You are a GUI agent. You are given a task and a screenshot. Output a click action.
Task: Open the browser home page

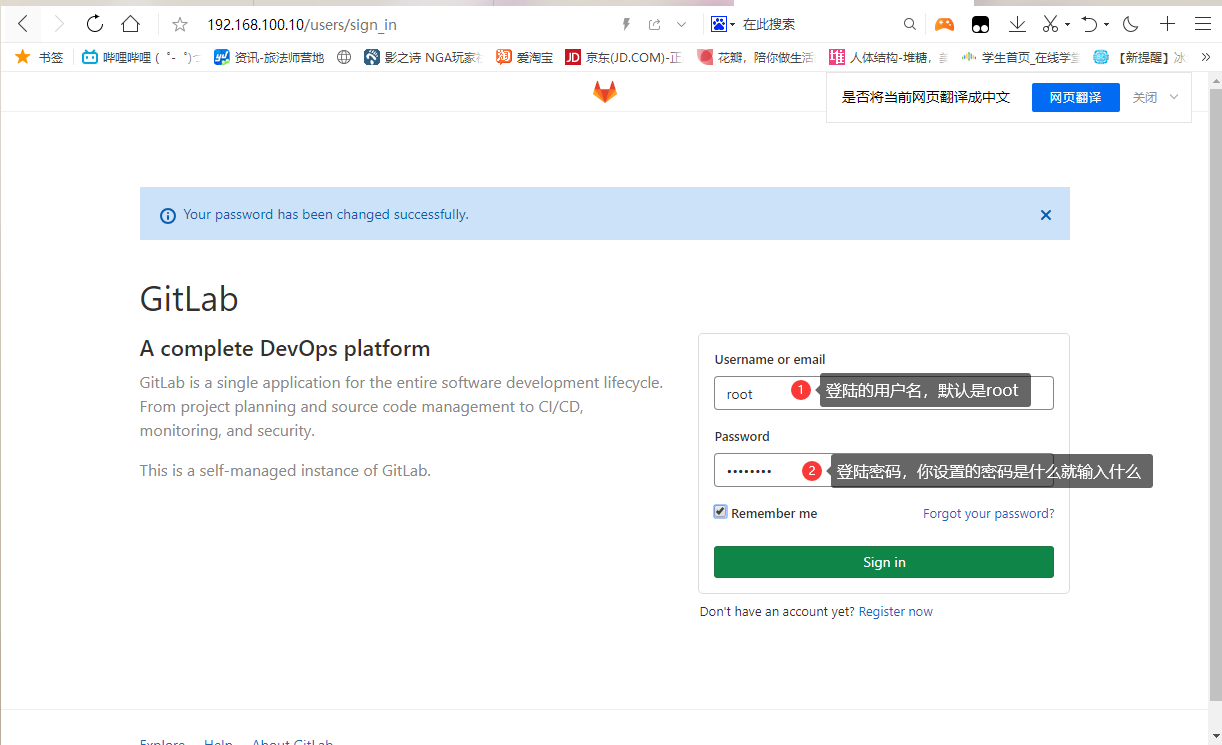(x=130, y=24)
